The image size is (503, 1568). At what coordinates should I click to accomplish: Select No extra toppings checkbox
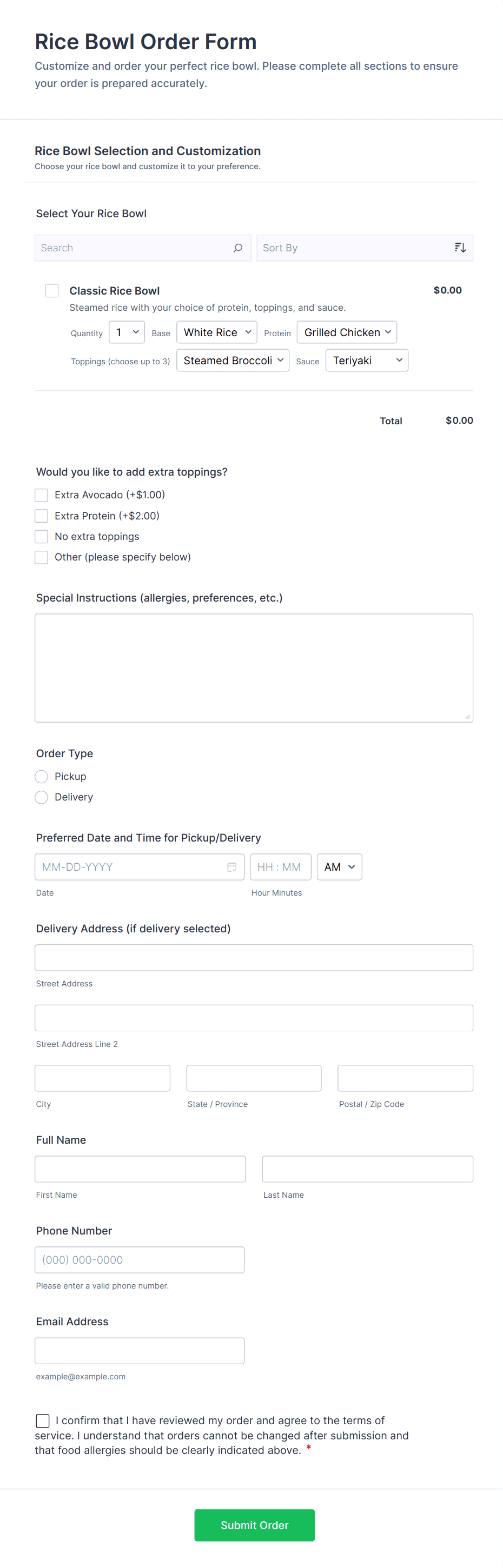pos(42,536)
